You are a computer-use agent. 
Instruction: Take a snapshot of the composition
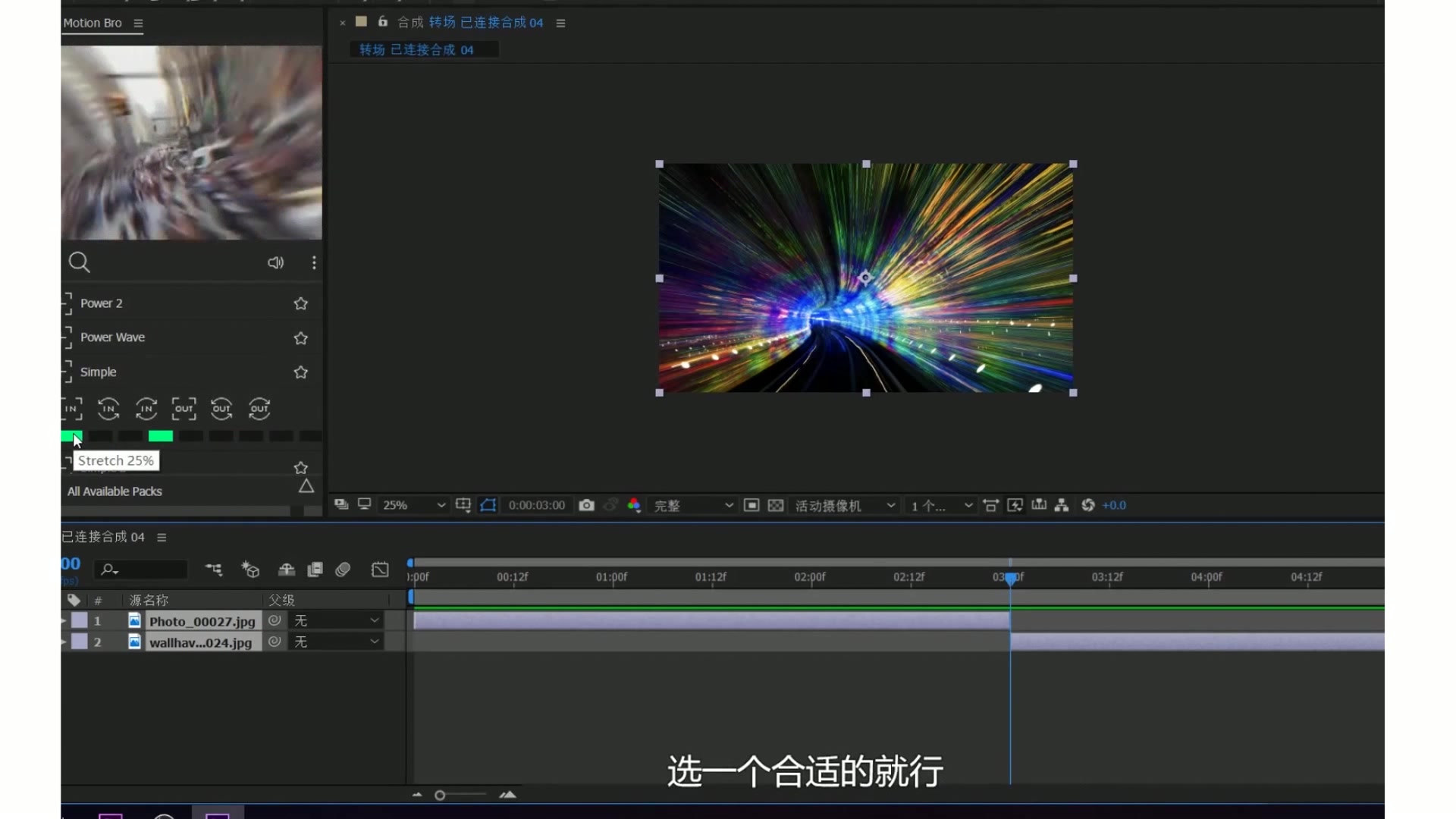[585, 504]
